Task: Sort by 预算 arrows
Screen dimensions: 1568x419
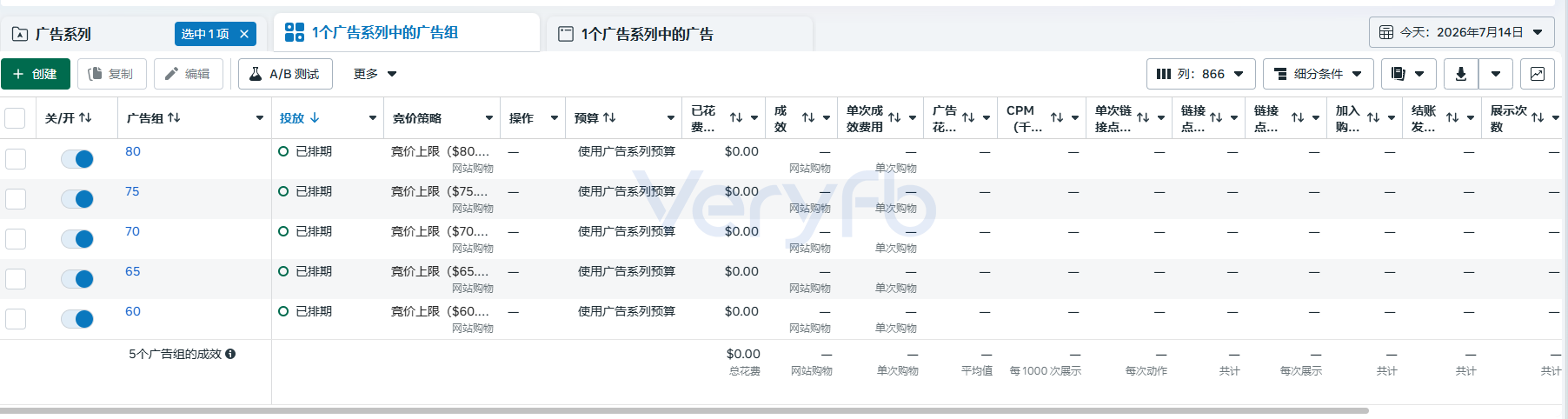Action: pos(609,117)
